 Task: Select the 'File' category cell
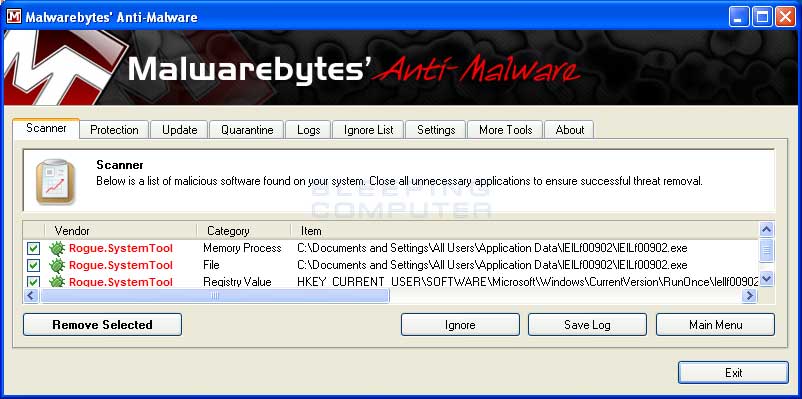[x=211, y=265]
